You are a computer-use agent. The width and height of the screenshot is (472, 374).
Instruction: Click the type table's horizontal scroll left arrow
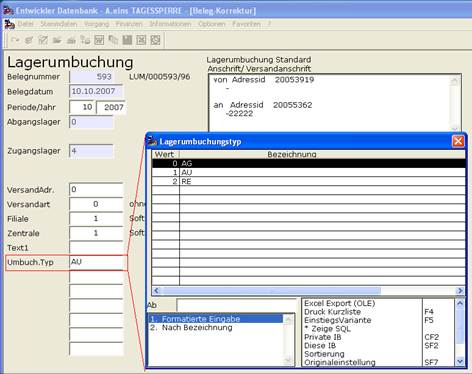pyautogui.click(x=156, y=291)
